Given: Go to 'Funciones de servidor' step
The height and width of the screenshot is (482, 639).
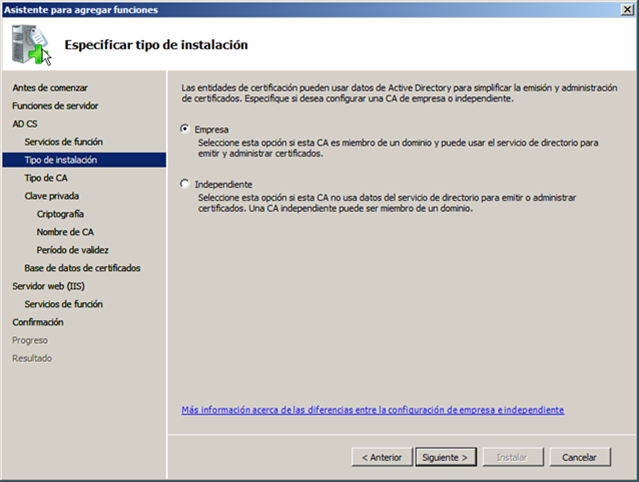Looking at the screenshot, I should (x=55, y=106).
